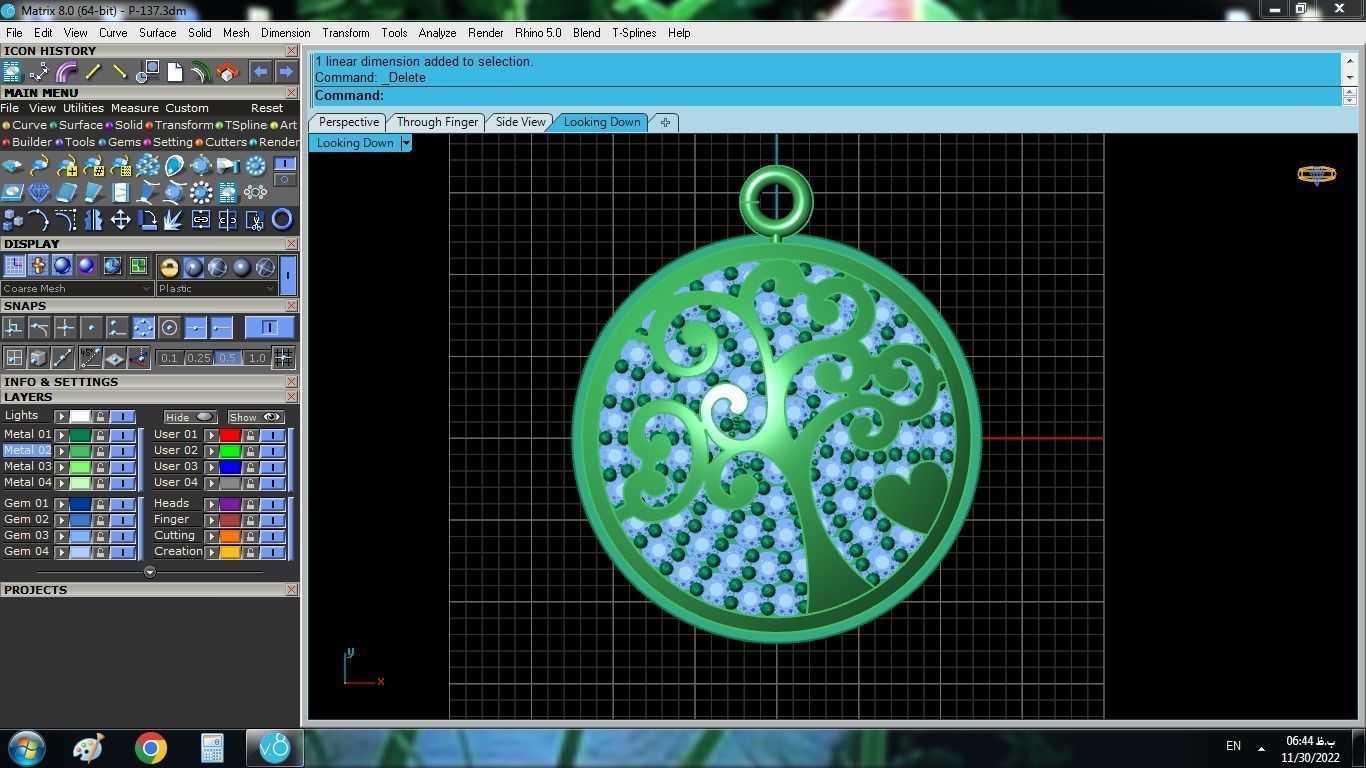The height and width of the screenshot is (768, 1366).
Task: Toggle the tangent snap icon
Action: (39, 327)
